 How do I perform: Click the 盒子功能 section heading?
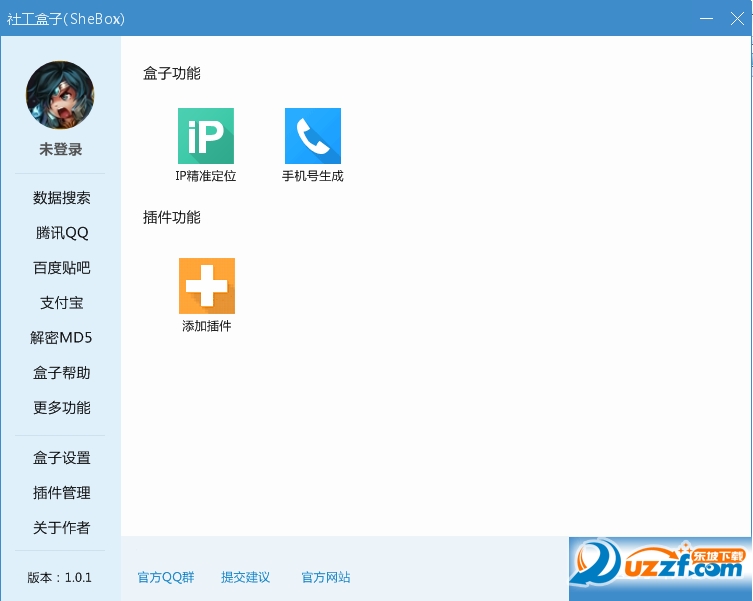click(171, 74)
